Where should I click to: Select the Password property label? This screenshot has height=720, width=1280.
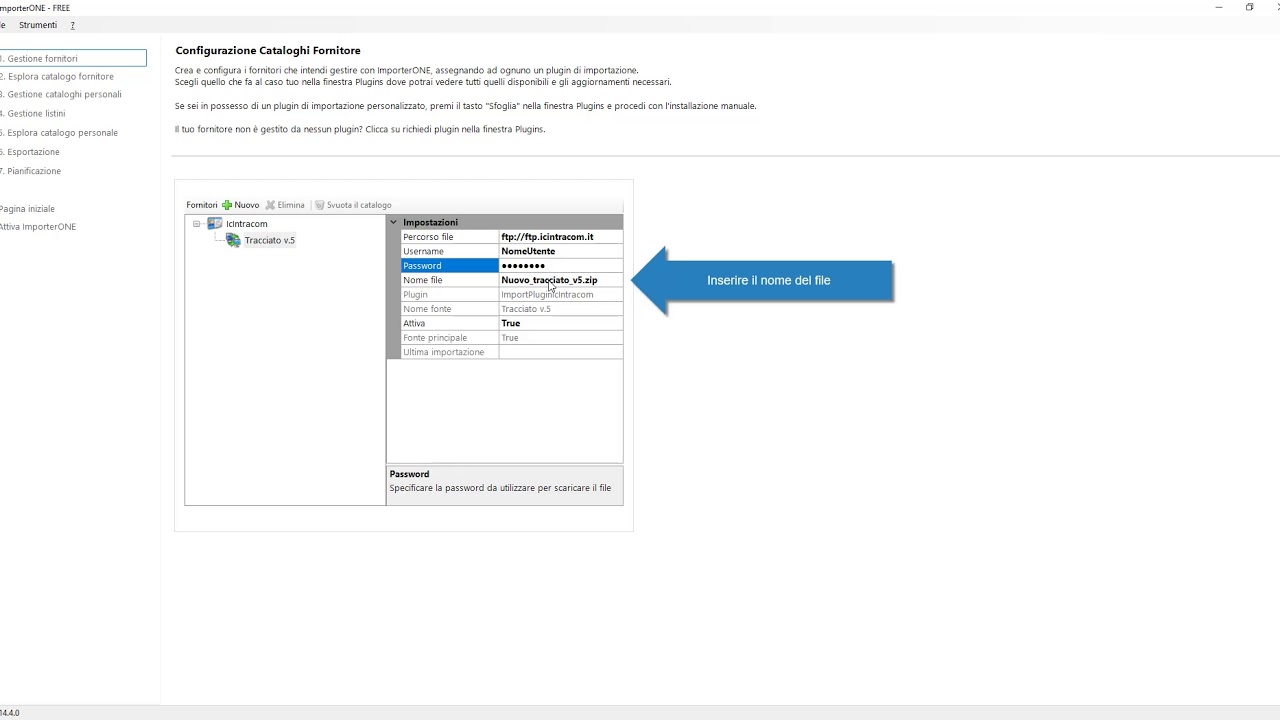[449, 266]
